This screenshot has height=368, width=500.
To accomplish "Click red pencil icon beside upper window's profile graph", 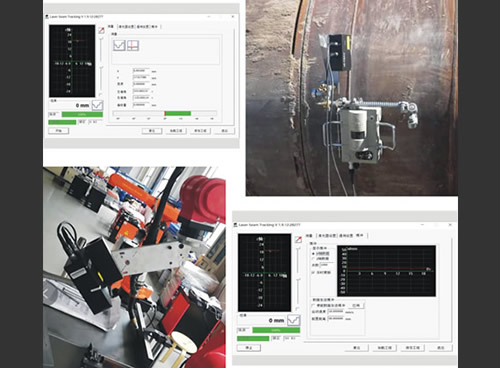I will click(101, 31).
